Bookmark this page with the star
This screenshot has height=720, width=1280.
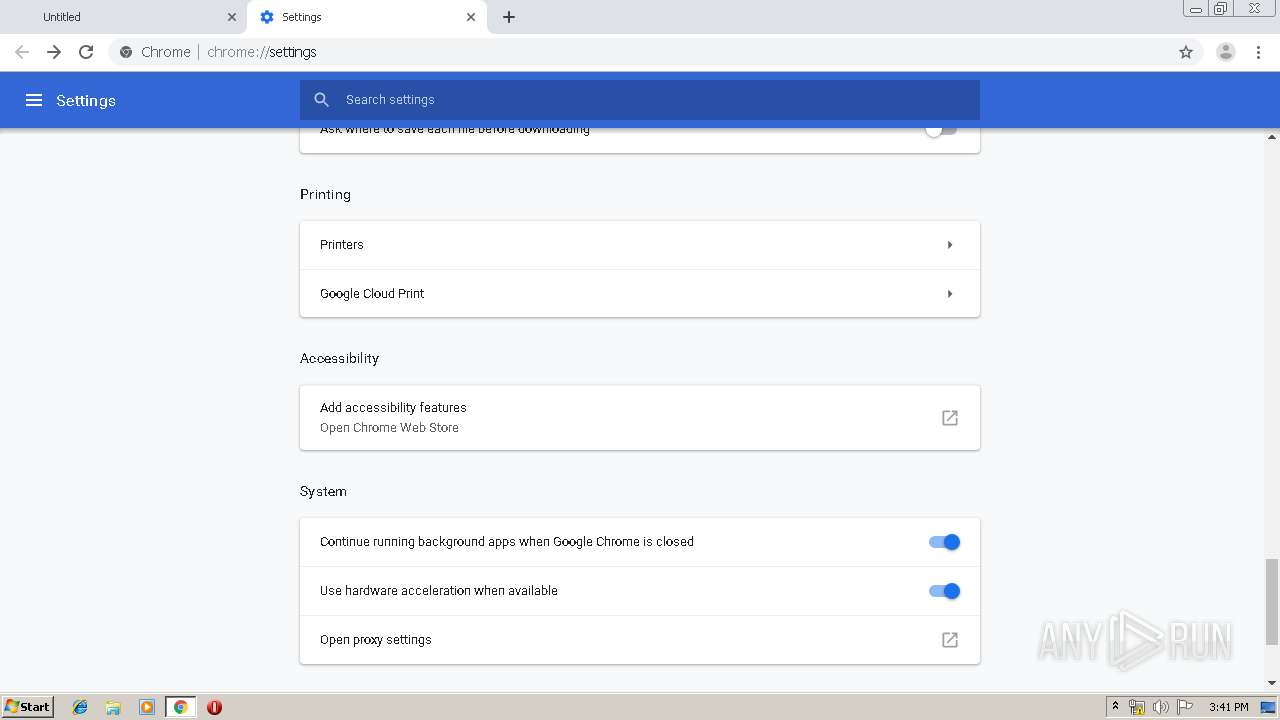tap(1186, 52)
